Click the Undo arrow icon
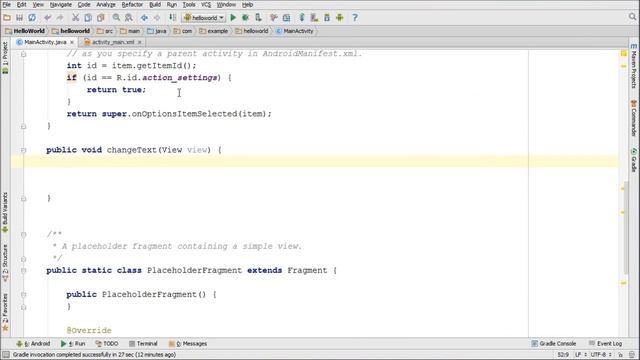Screen dimensions: 640x360 pyautogui.click(x=48, y=18)
